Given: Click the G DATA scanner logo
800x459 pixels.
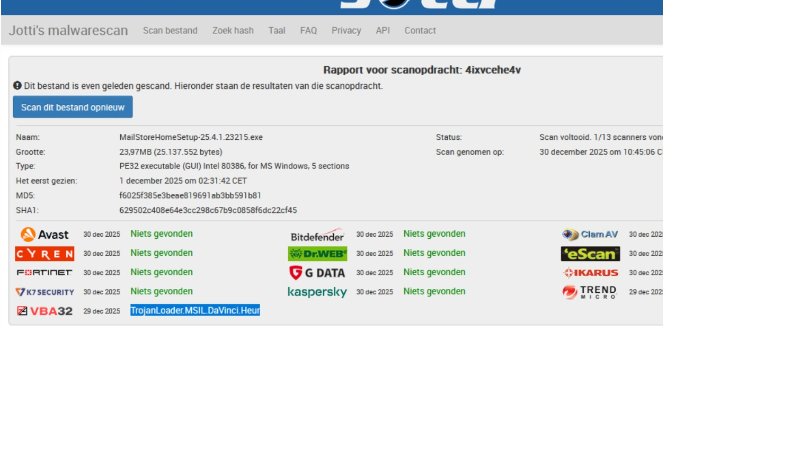Looking at the screenshot, I should click(x=317, y=272).
